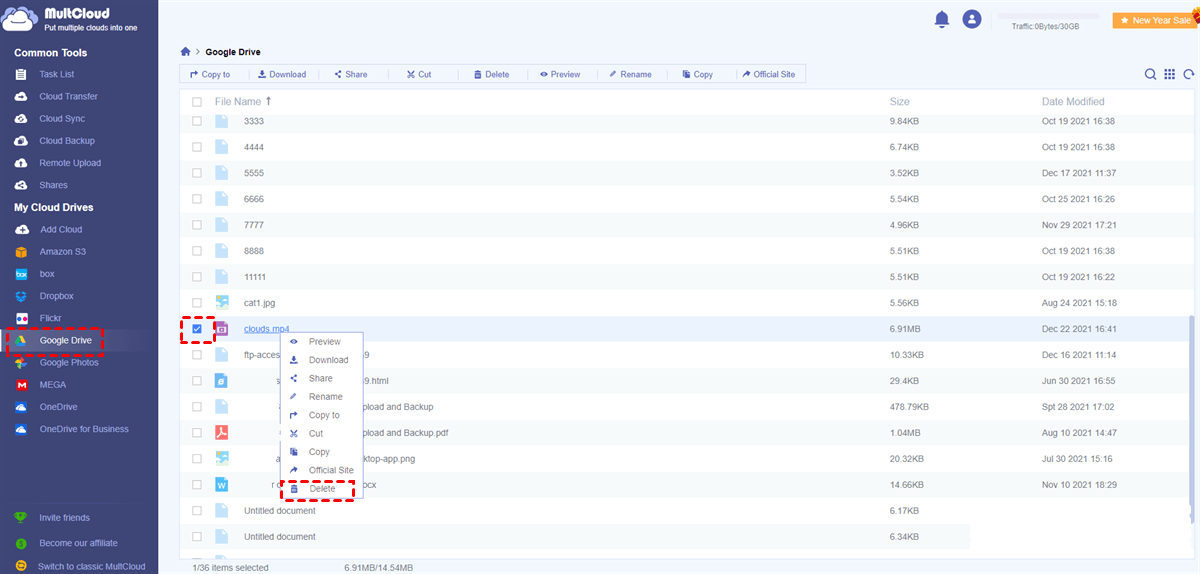
Task: Click Rename toolbar button
Action: tap(630, 74)
